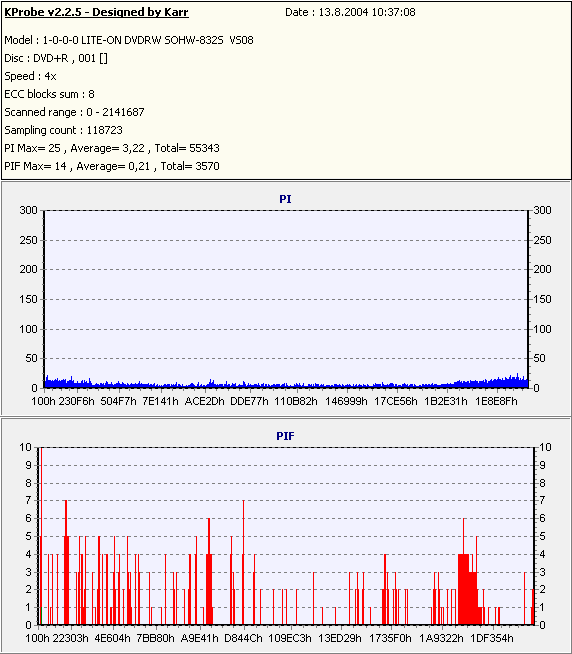Click the 150 label on PI chart left axis
The width and height of the screenshot is (572, 654).
pos(28,299)
